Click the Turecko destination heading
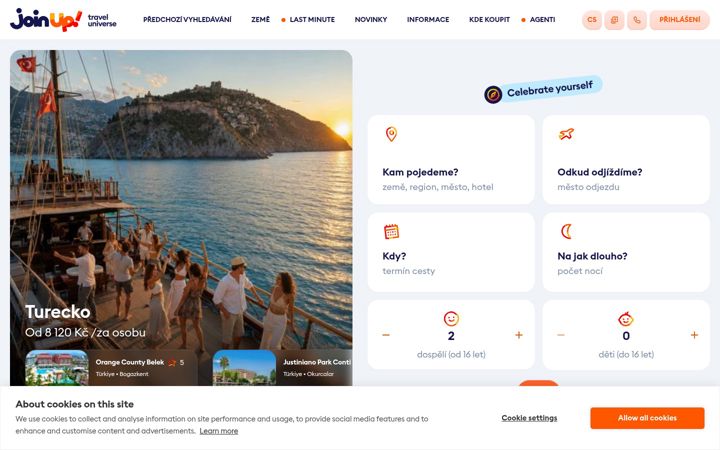720x450 pixels. pos(58,312)
